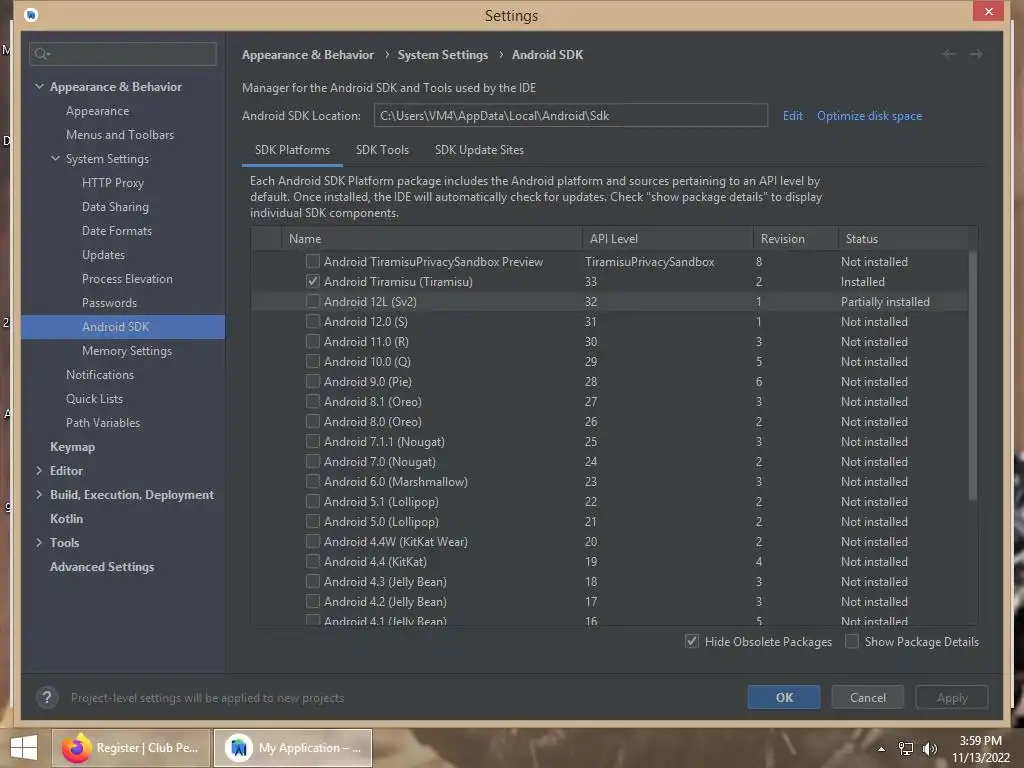The width and height of the screenshot is (1024, 768).
Task: Open Windows Start menu
Action: pyautogui.click(x=24, y=748)
